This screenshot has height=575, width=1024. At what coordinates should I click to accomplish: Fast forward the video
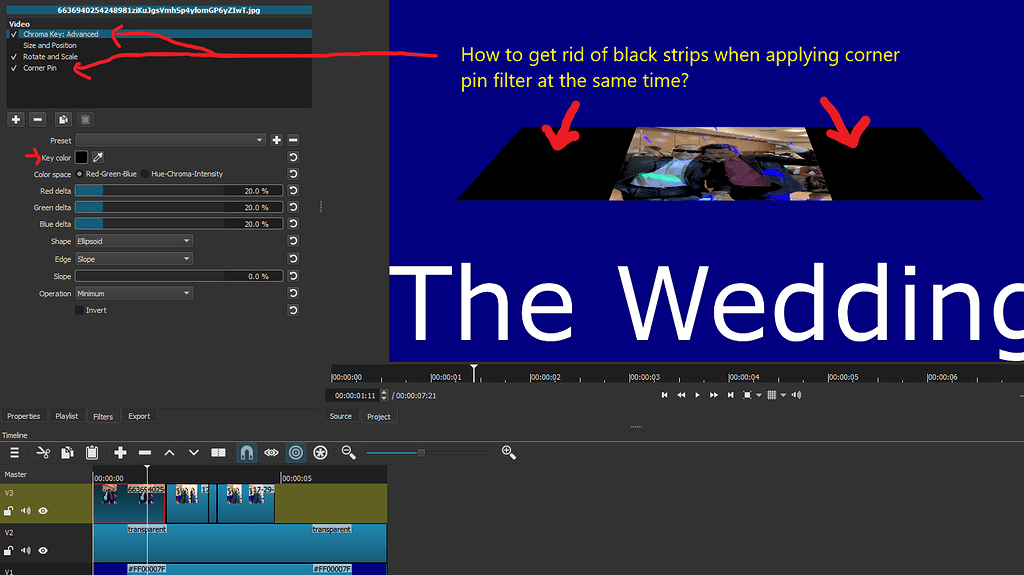[714, 395]
